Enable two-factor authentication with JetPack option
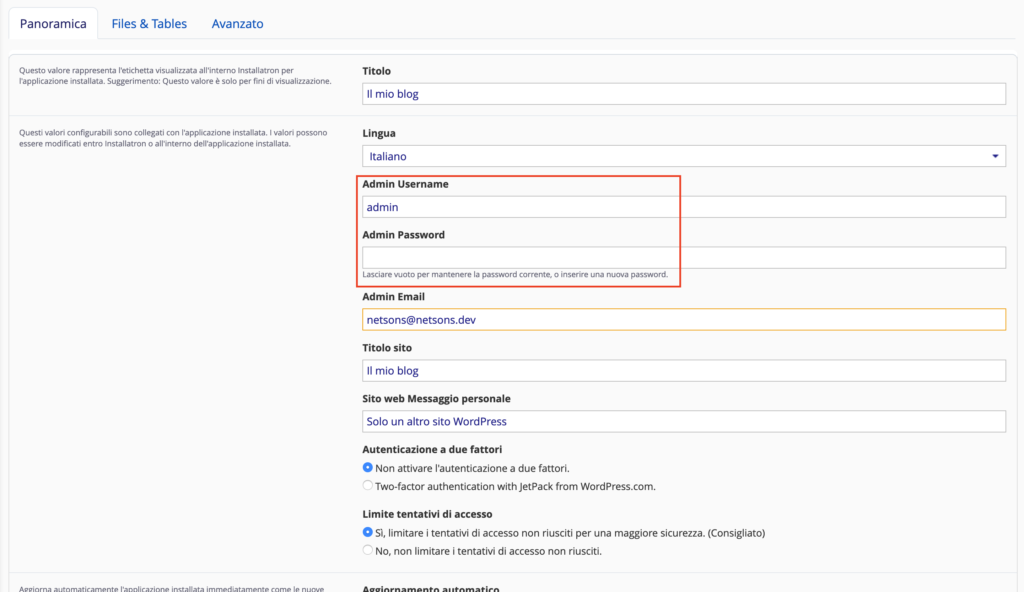The width and height of the screenshot is (1024, 592). (x=368, y=486)
